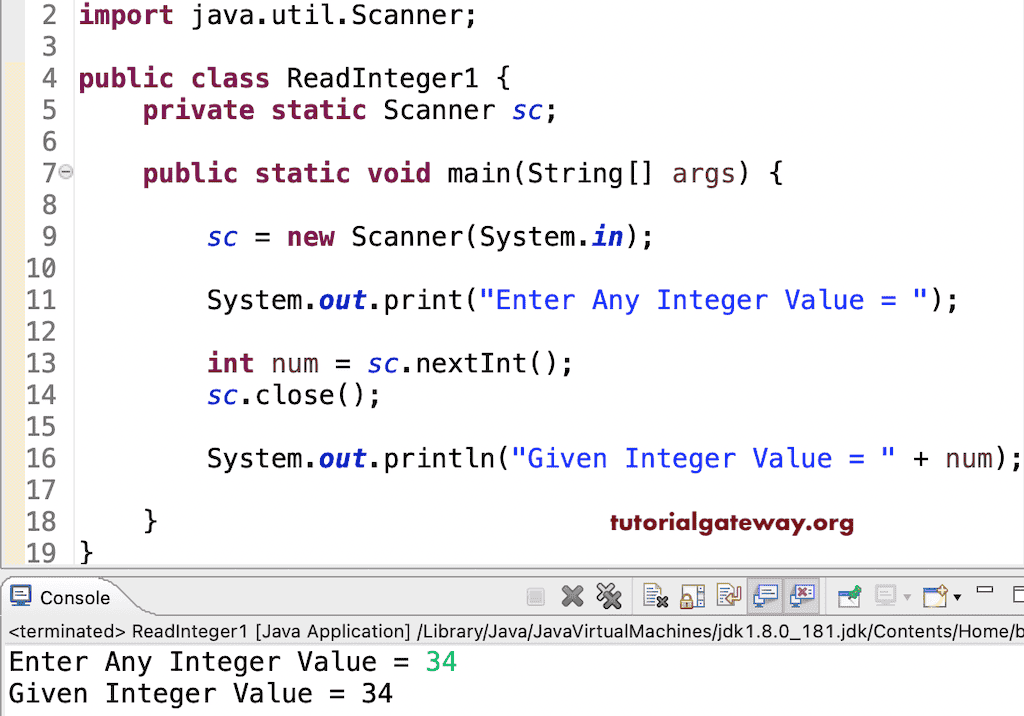1024x716 pixels.
Task: Toggle Show Console When Standard Out Changes
Action: (x=765, y=596)
